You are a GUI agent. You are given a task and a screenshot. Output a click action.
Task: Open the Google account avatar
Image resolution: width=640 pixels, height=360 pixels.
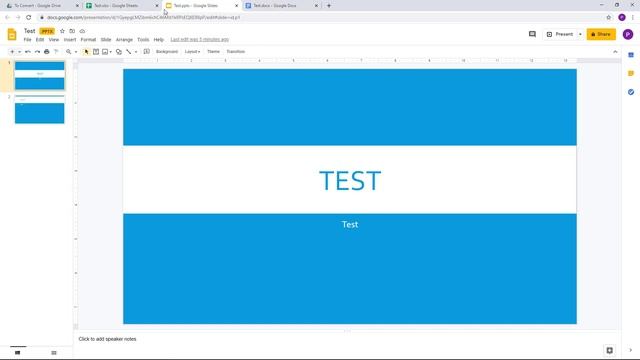[628, 34]
